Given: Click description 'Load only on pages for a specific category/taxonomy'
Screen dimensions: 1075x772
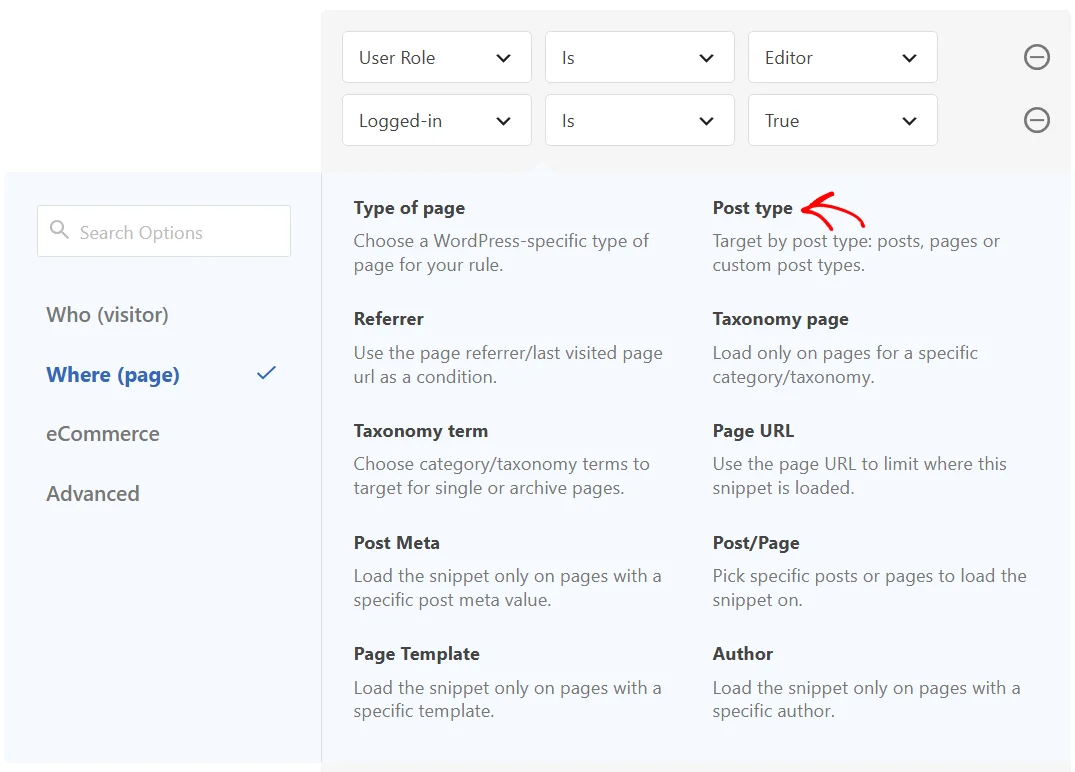Looking at the screenshot, I should [845, 365].
